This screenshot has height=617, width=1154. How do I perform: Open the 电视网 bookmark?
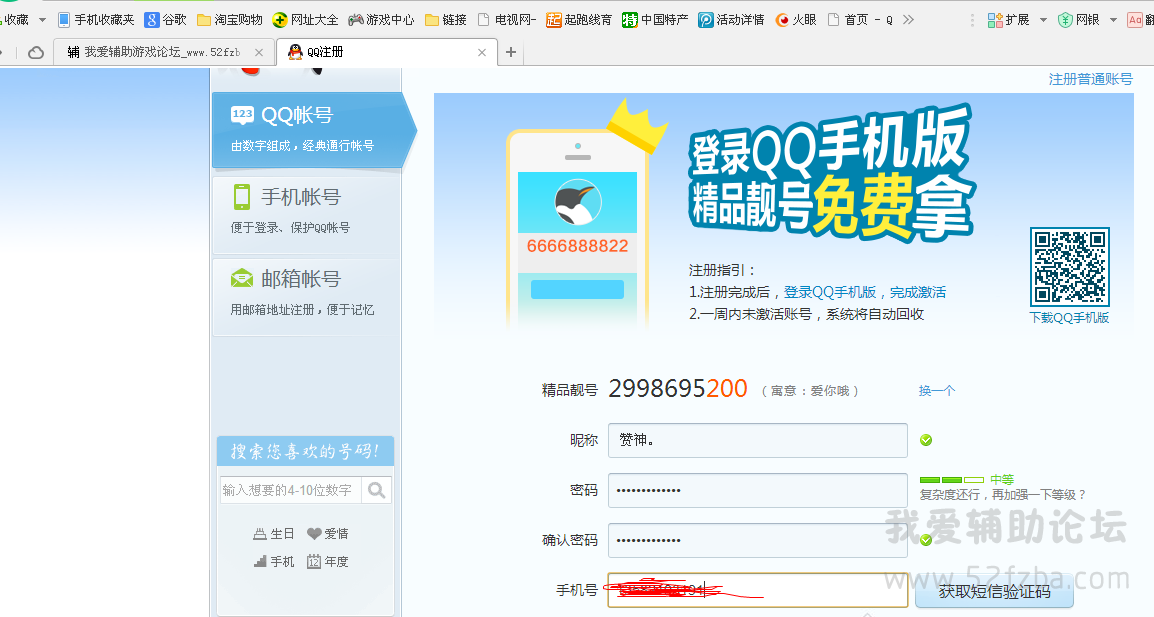pyautogui.click(x=507, y=20)
